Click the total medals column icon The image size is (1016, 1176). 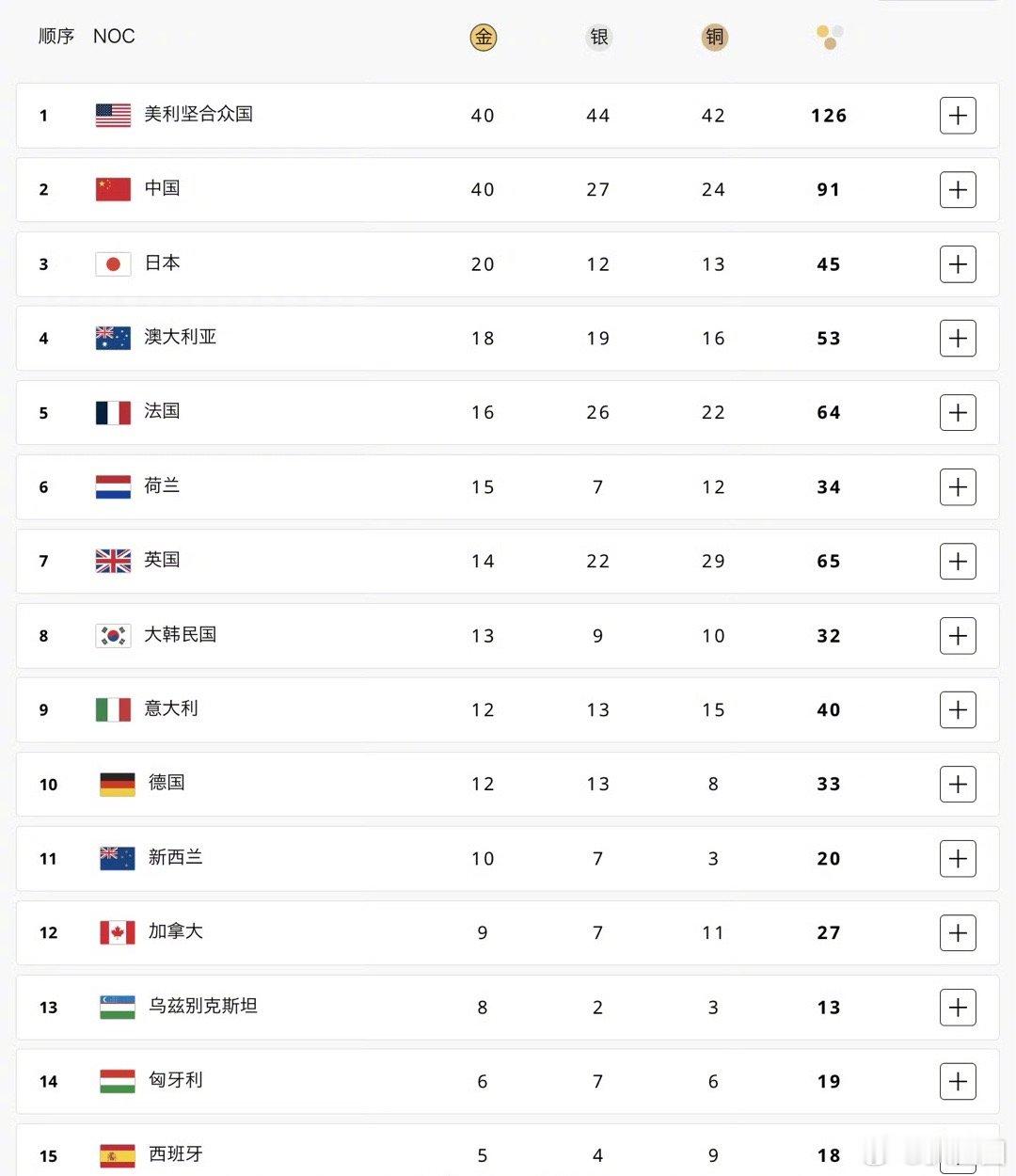click(x=830, y=37)
